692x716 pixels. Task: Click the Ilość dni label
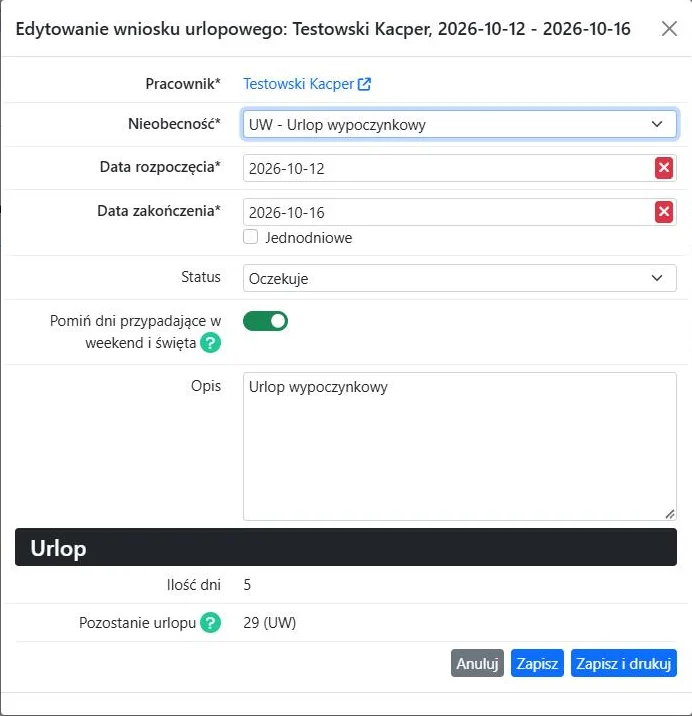coord(194,585)
